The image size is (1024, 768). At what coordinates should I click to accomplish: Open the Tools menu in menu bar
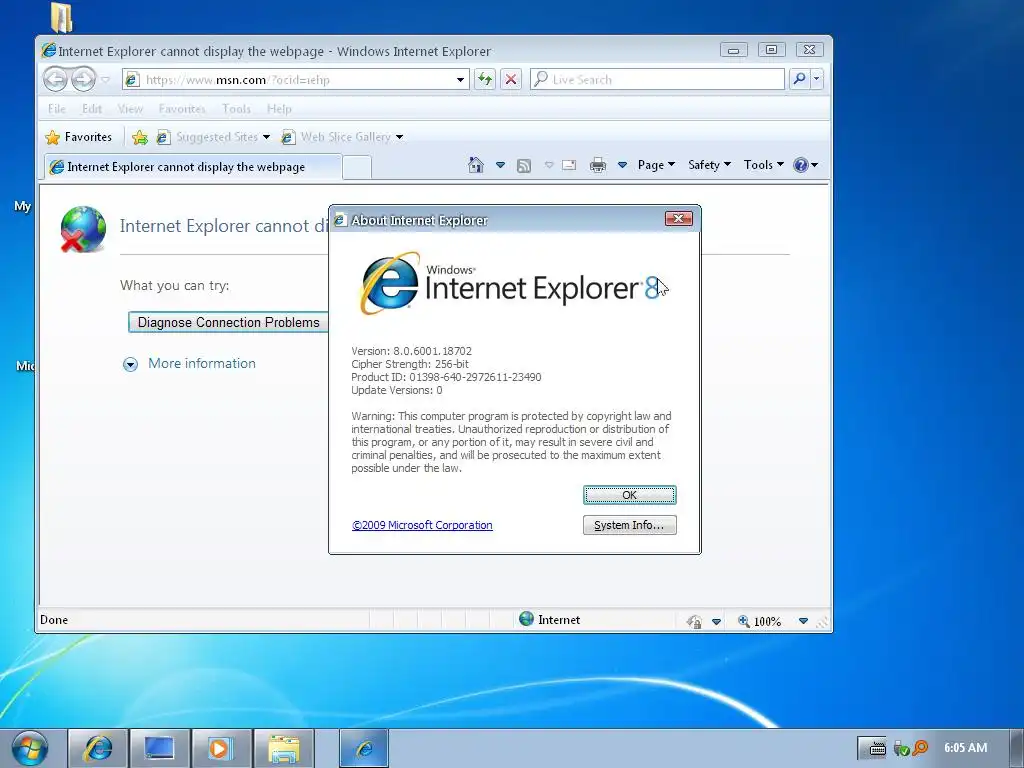tap(236, 109)
